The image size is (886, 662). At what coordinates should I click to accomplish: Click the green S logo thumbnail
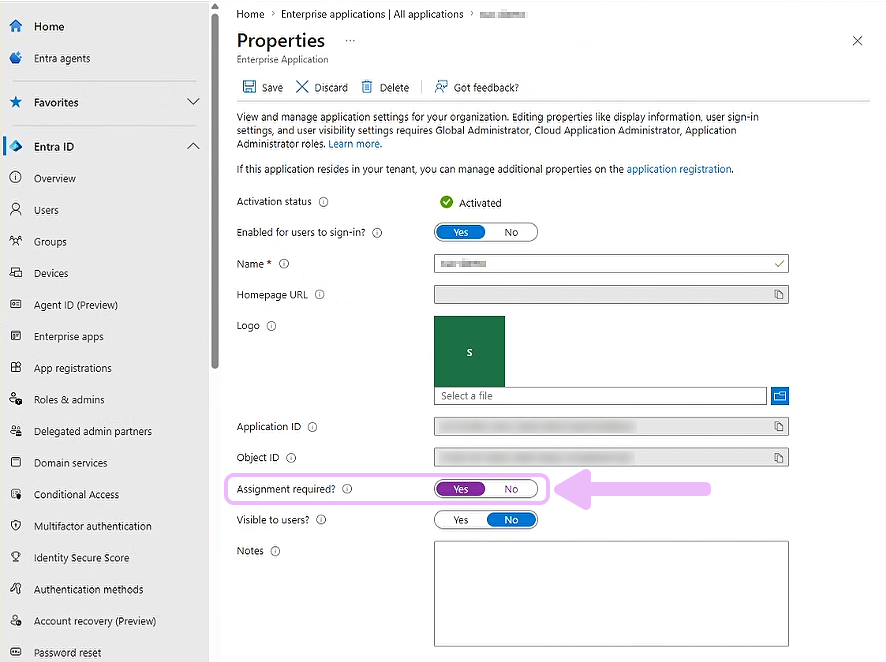469,351
